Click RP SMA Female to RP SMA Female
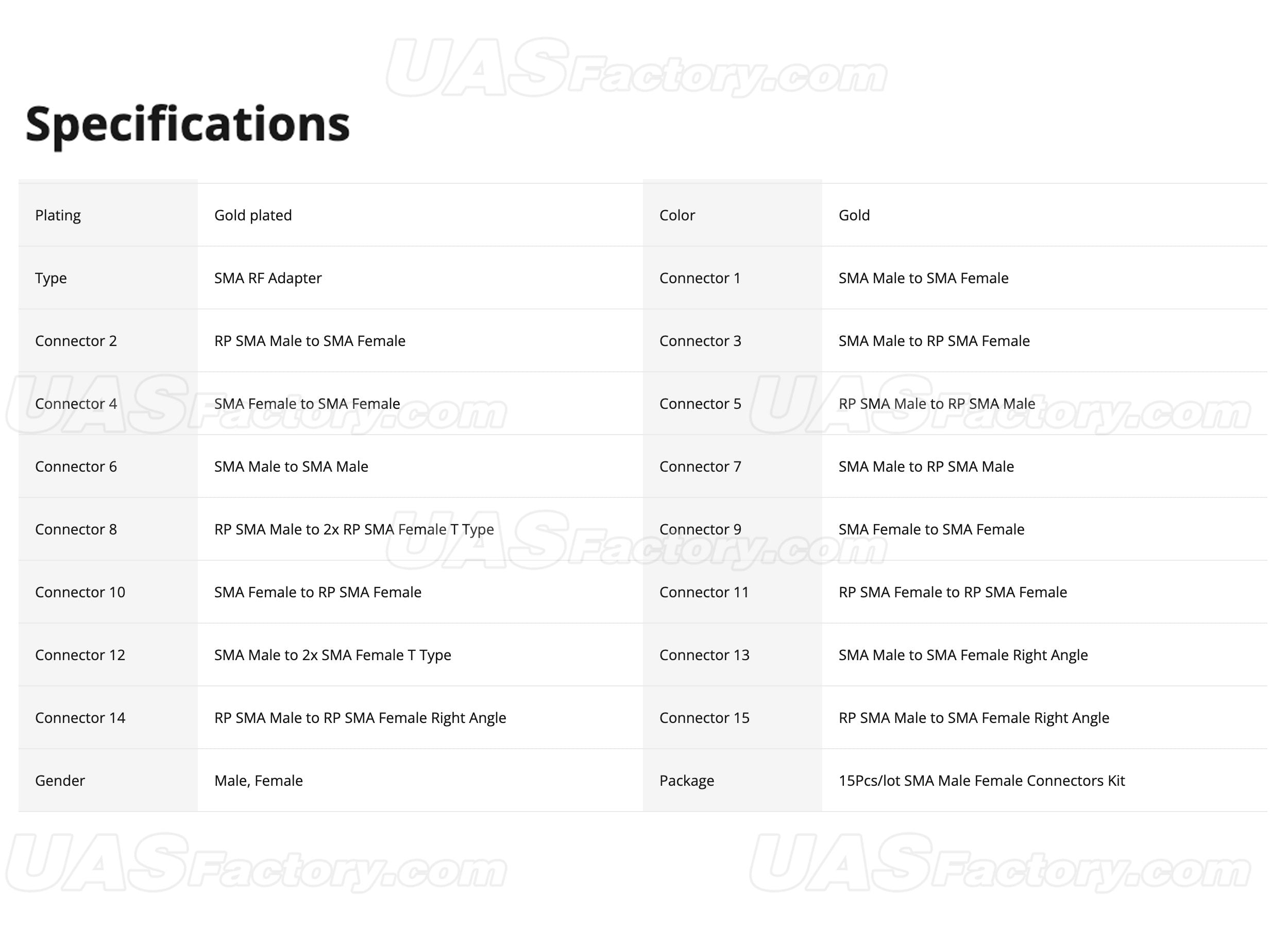 953,592
